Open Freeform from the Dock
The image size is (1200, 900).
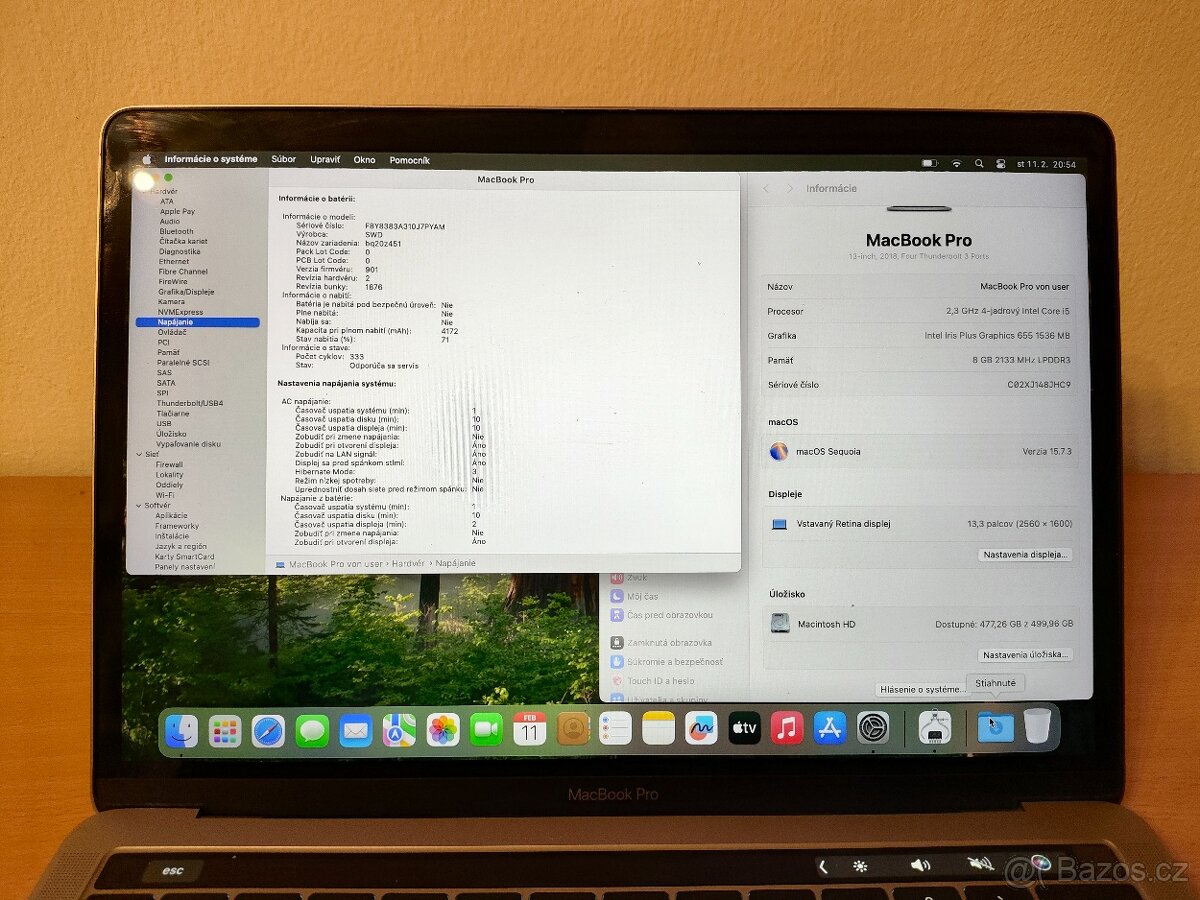pos(701,728)
